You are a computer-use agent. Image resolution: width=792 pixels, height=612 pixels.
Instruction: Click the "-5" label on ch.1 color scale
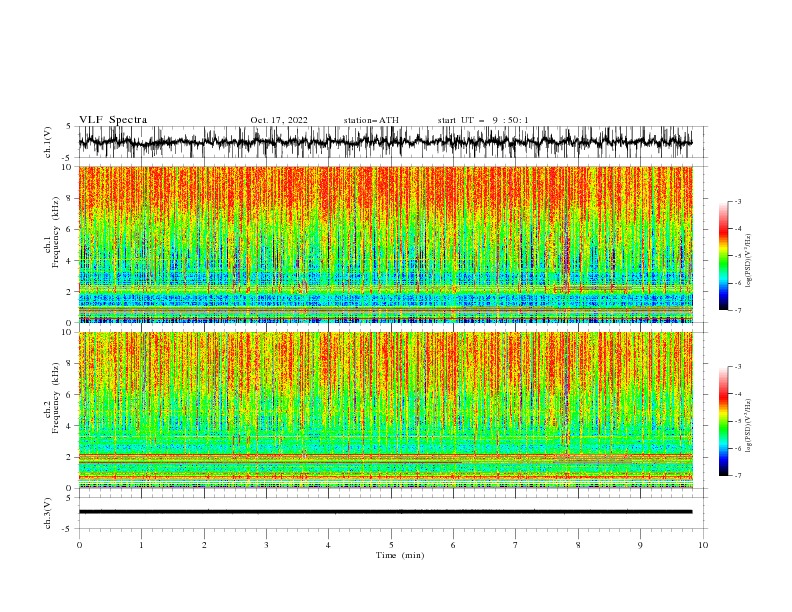[738, 256]
